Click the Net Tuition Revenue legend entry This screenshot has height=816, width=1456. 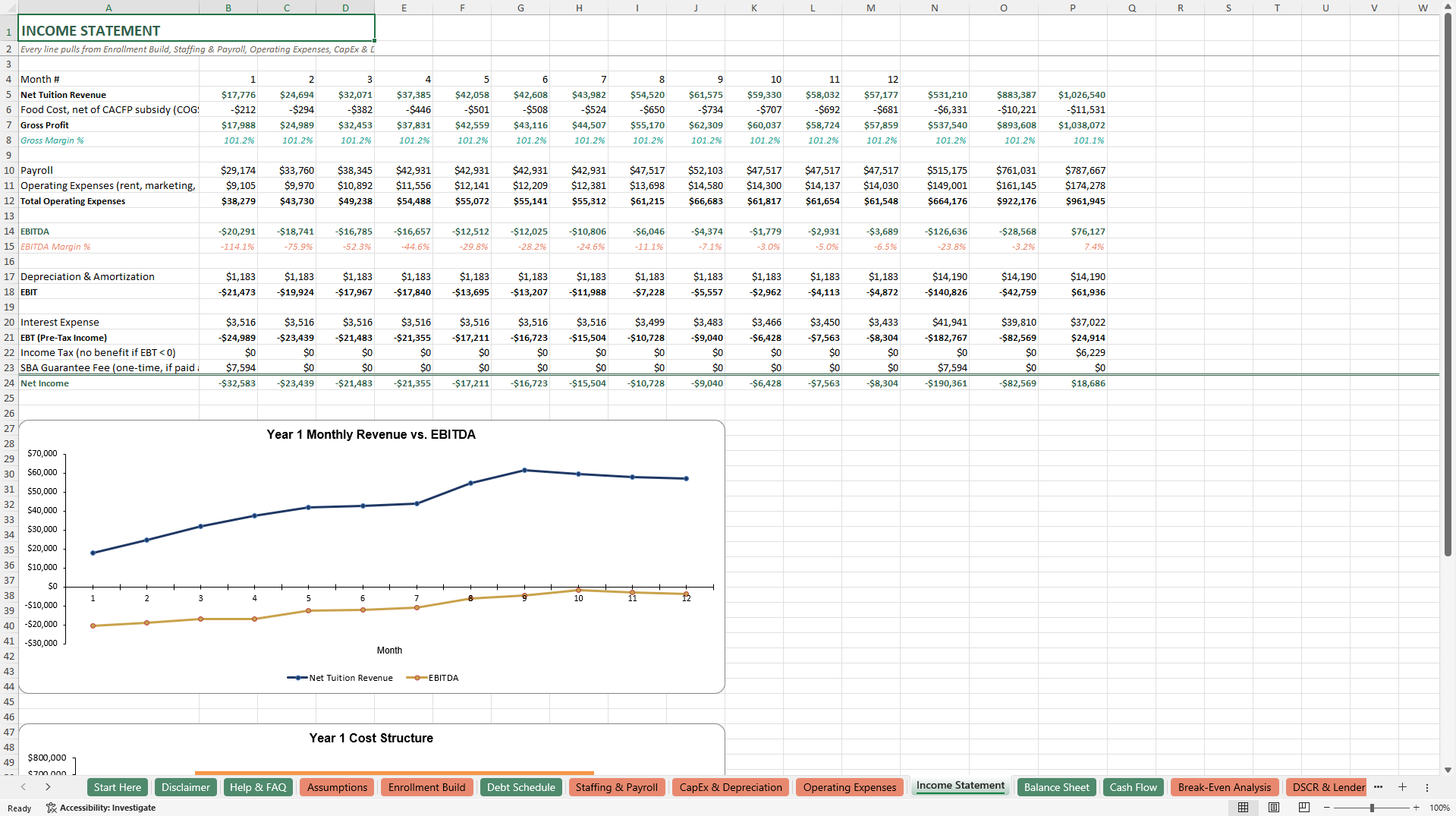(x=340, y=678)
